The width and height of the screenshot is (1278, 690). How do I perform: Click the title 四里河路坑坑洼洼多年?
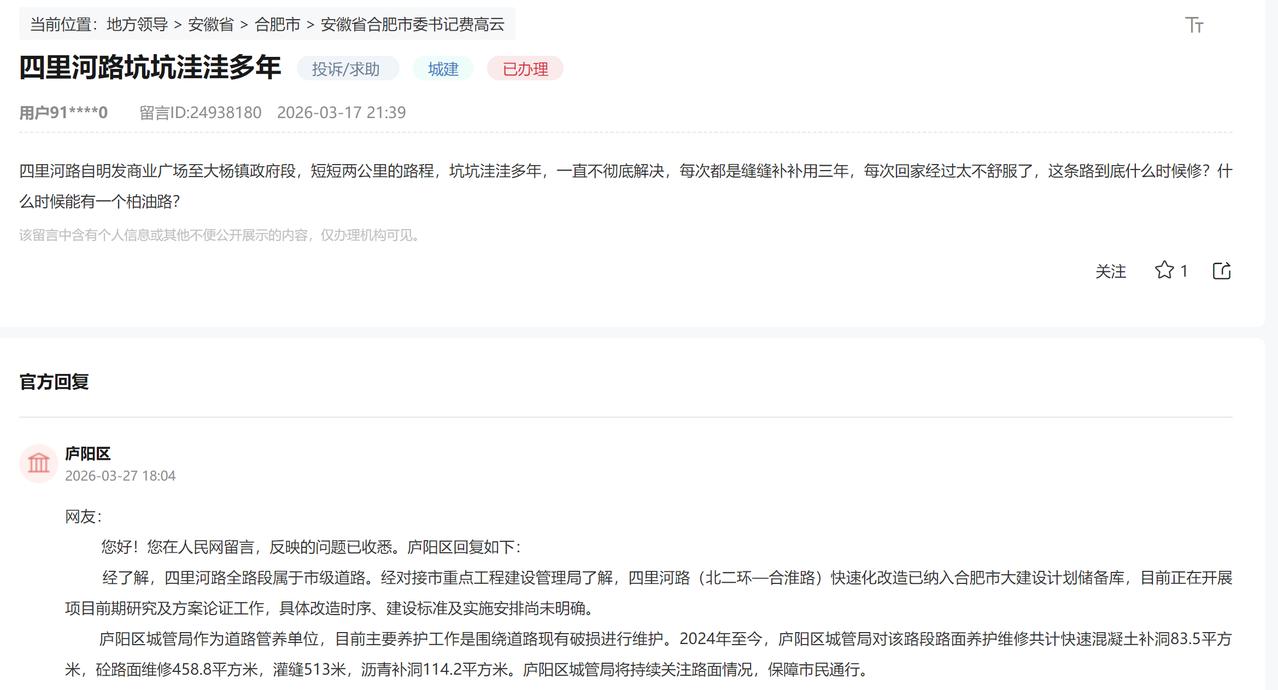tap(146, 67)
